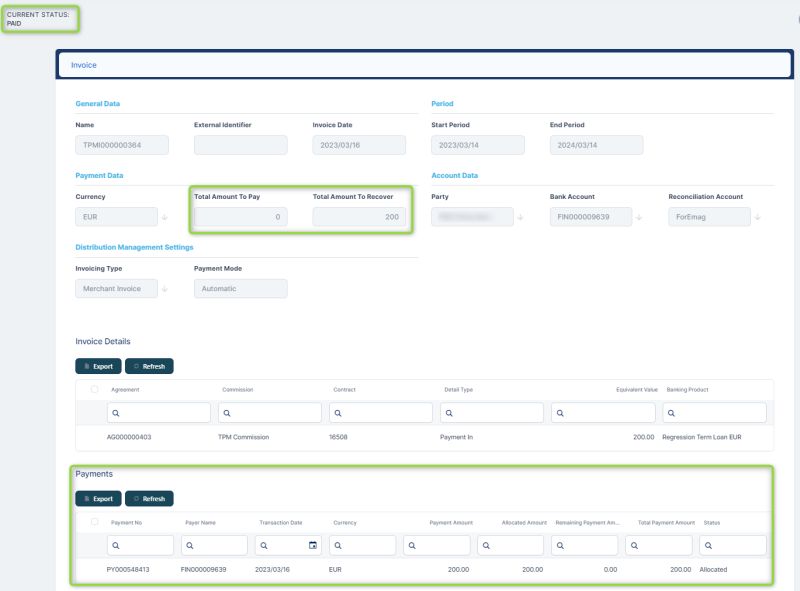Viewport: 800px width, 591px height.
Task: Click the Export button in the Payments panel
Action: pyautogui.click(x=97, y=497)
